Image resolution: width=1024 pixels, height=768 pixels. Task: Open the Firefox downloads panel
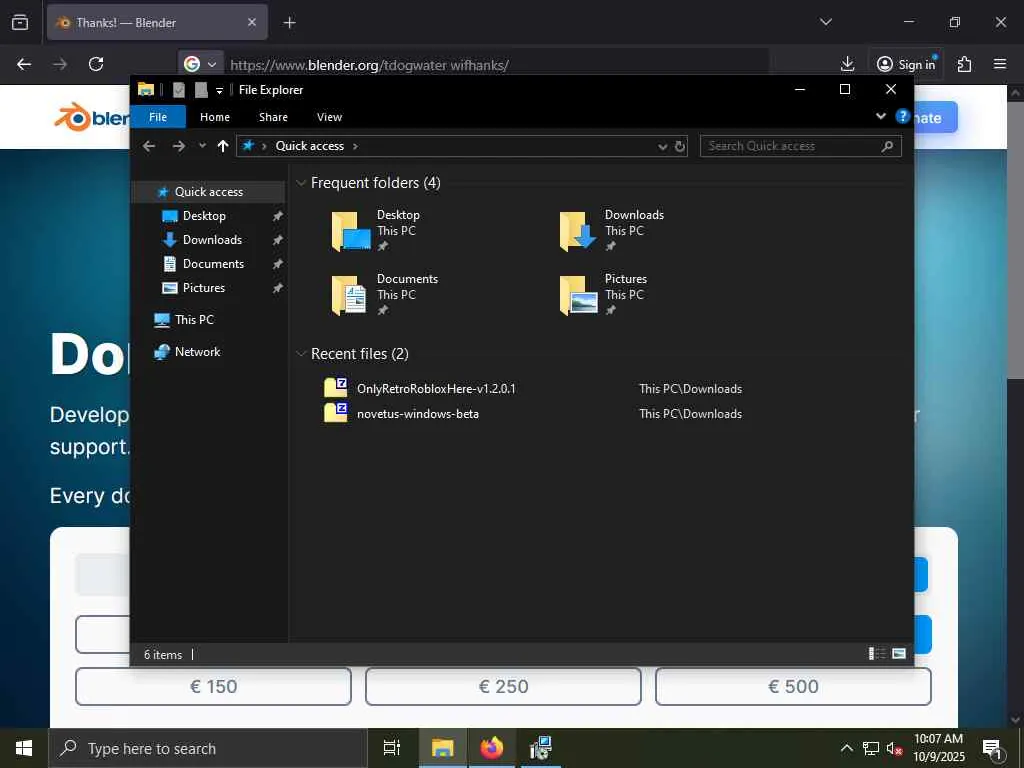coord(848,64)
